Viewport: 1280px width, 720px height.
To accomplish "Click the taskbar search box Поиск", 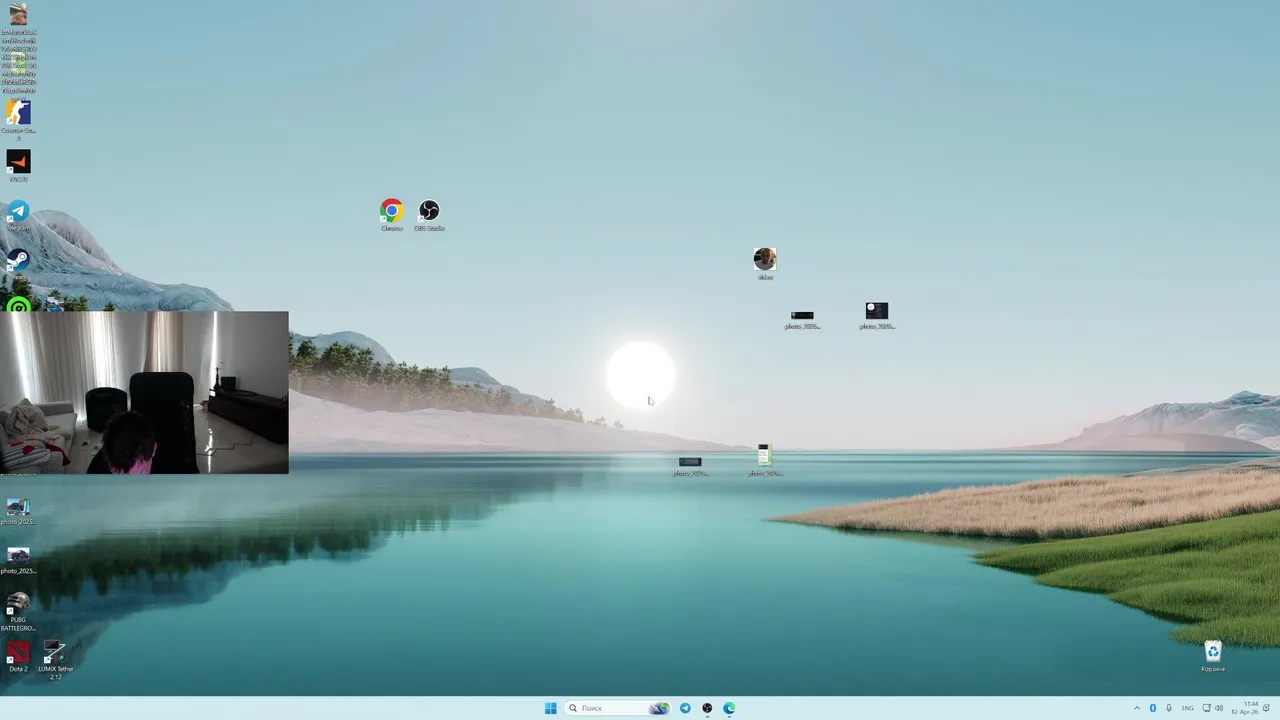I will tap(619, 708).
